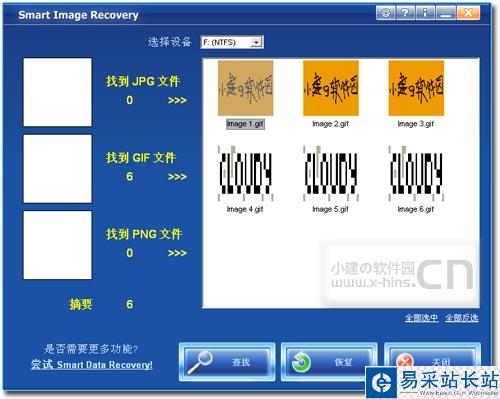Select thumbnail Image 2.gif
This screenshot has width=500, height=399.
click(x=331, y=88)
